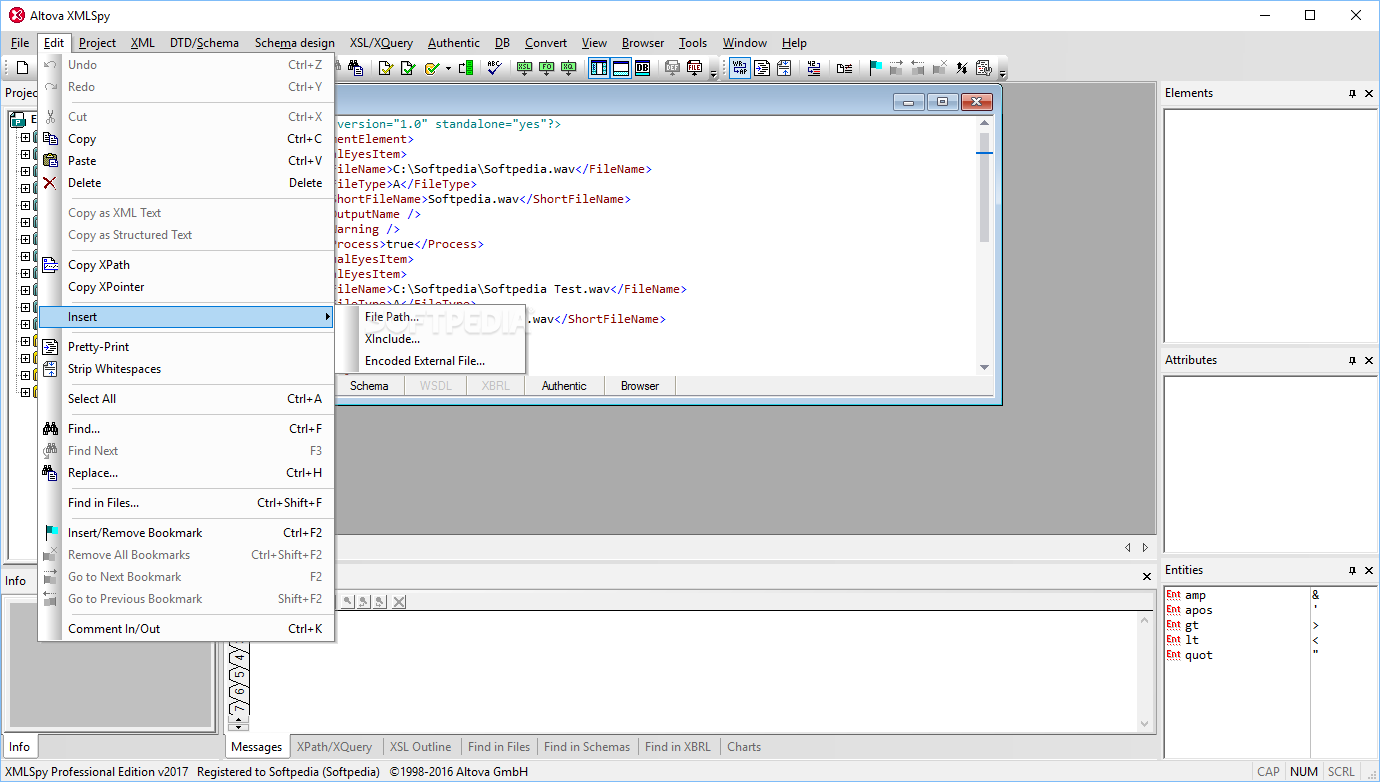Click the amp entity Ent icon
Viewport: 1380px width, 782px height.
coord(1173,595)
